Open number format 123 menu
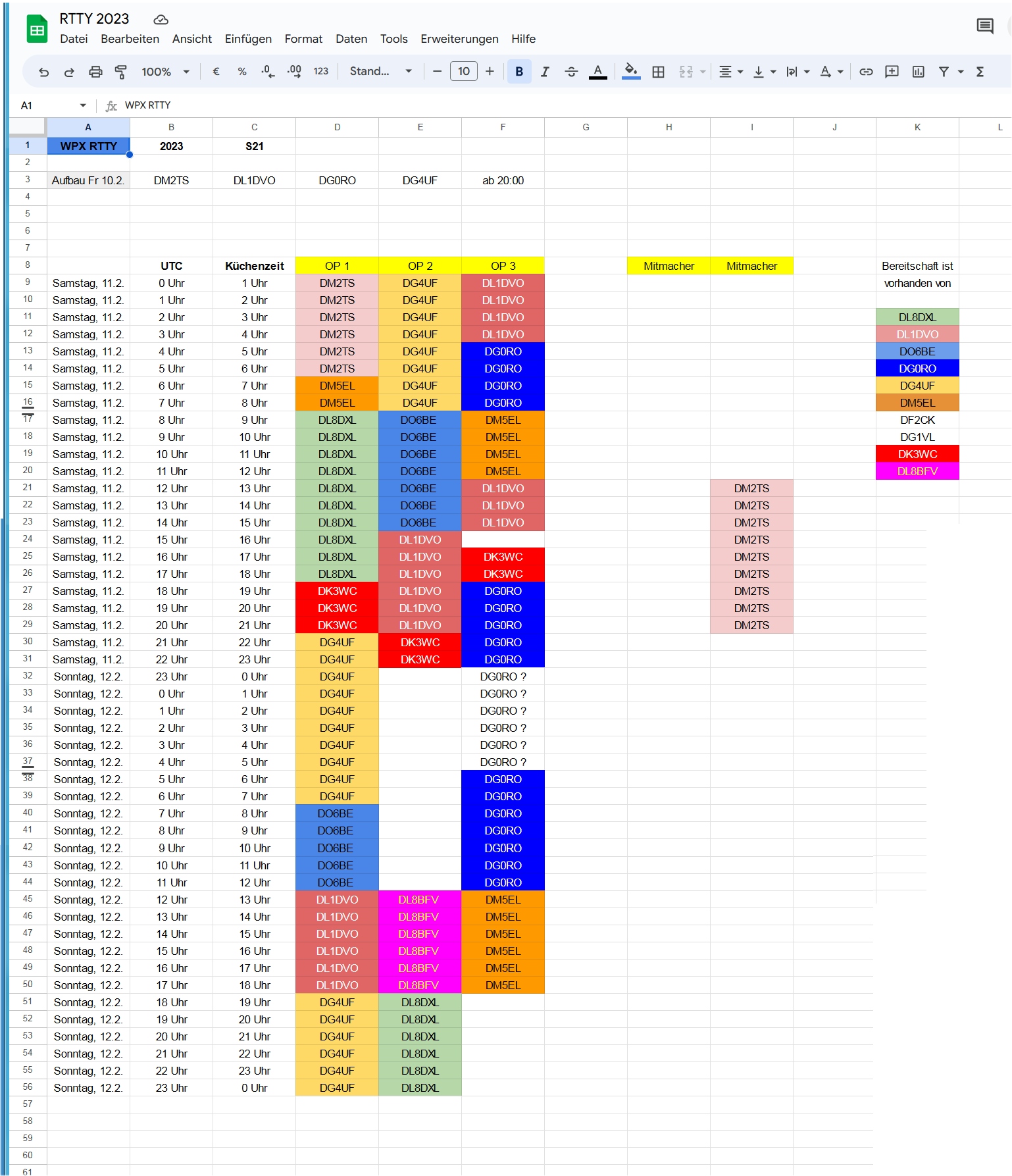The width and height of the screenshot is (1012, 1176). (x=320, y=72)
